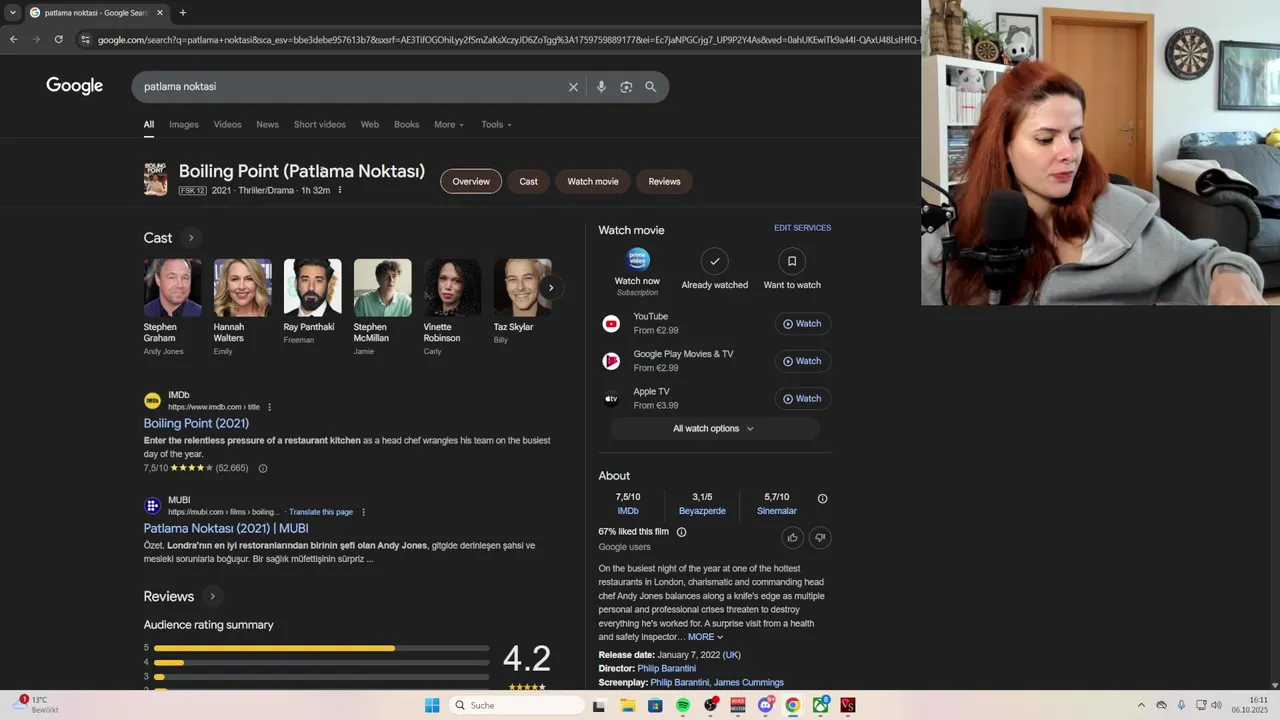Image resolution: width=1280 pixels, height=720 pixels.
Task: Select the Overview chip
Action: pyautogui.click(x=471, y=181)
